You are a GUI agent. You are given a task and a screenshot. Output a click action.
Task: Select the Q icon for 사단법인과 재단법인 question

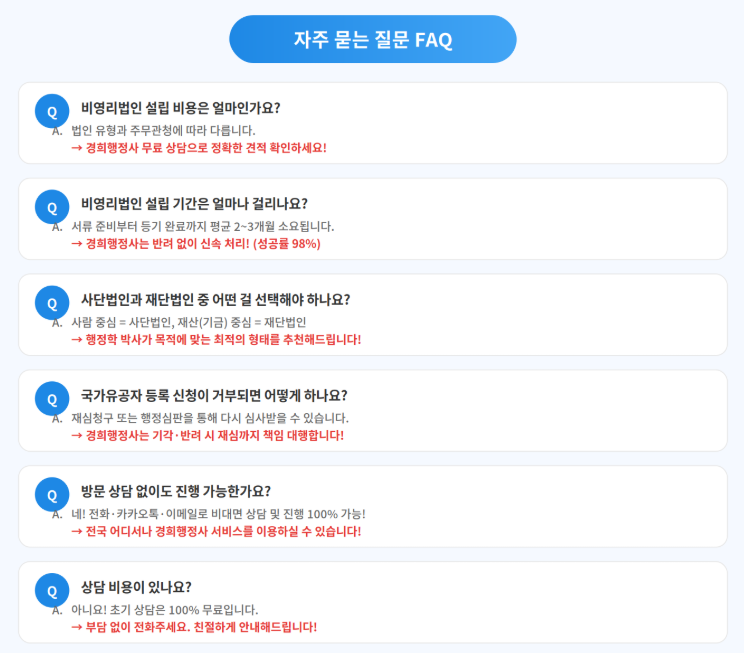click(x=52, y=302)
